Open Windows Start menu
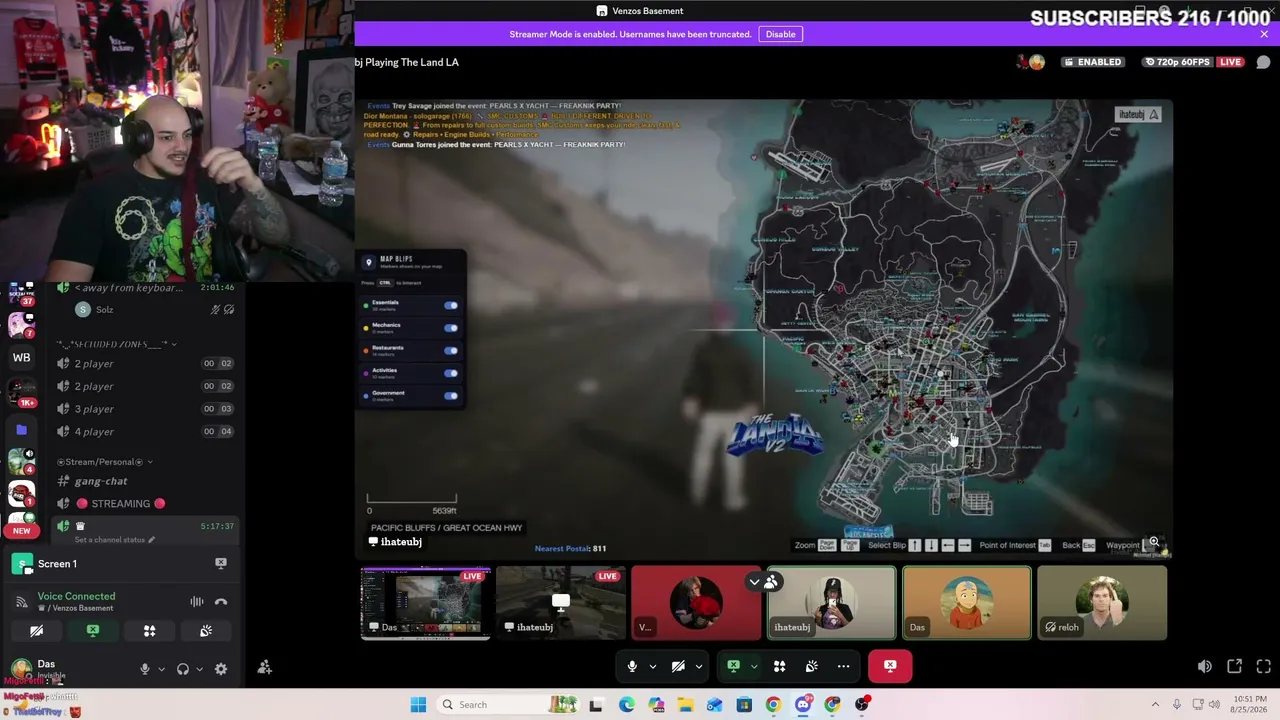 pos(418,704)
